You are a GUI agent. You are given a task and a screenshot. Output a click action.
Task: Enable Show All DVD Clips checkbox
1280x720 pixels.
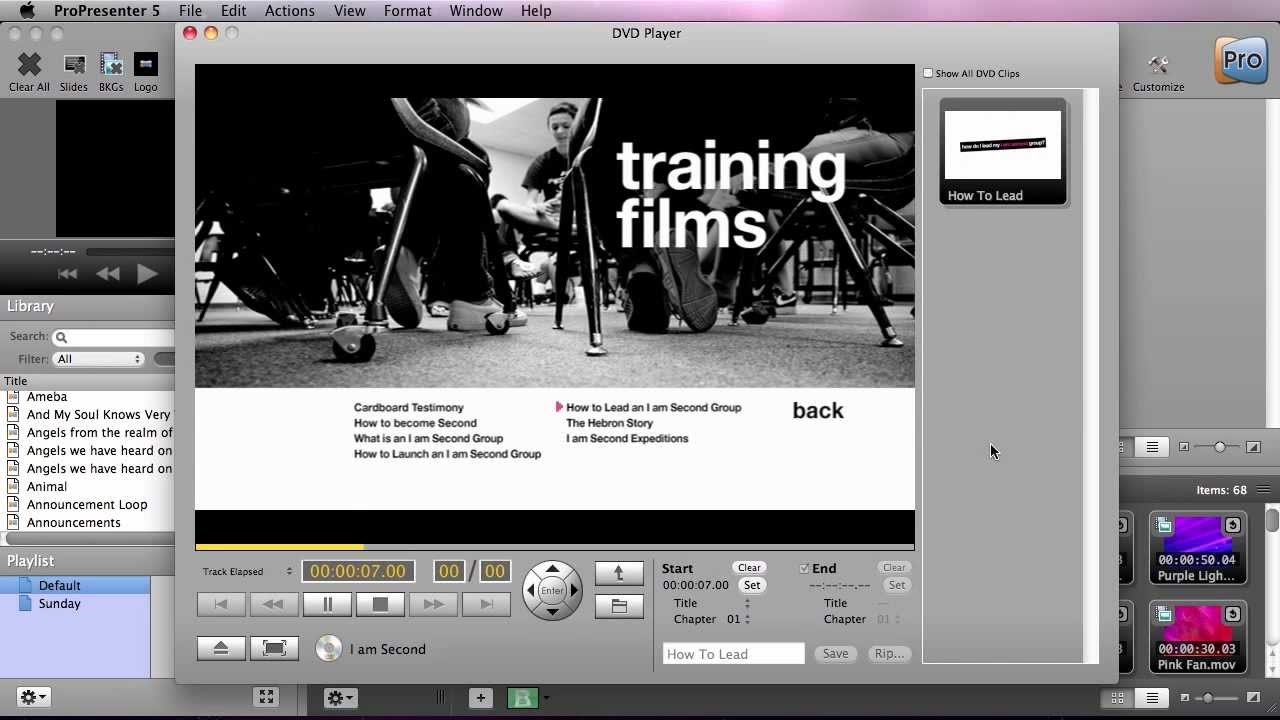[x=928, y=73]
